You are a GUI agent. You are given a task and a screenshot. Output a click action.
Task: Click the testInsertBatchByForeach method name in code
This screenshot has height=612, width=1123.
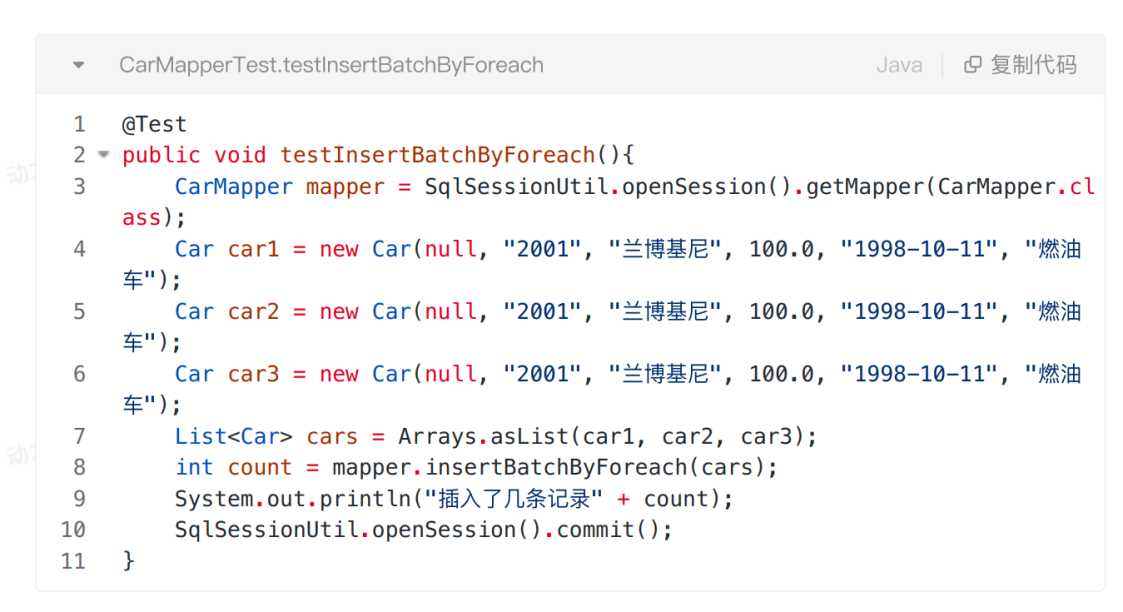coord(437,155)
